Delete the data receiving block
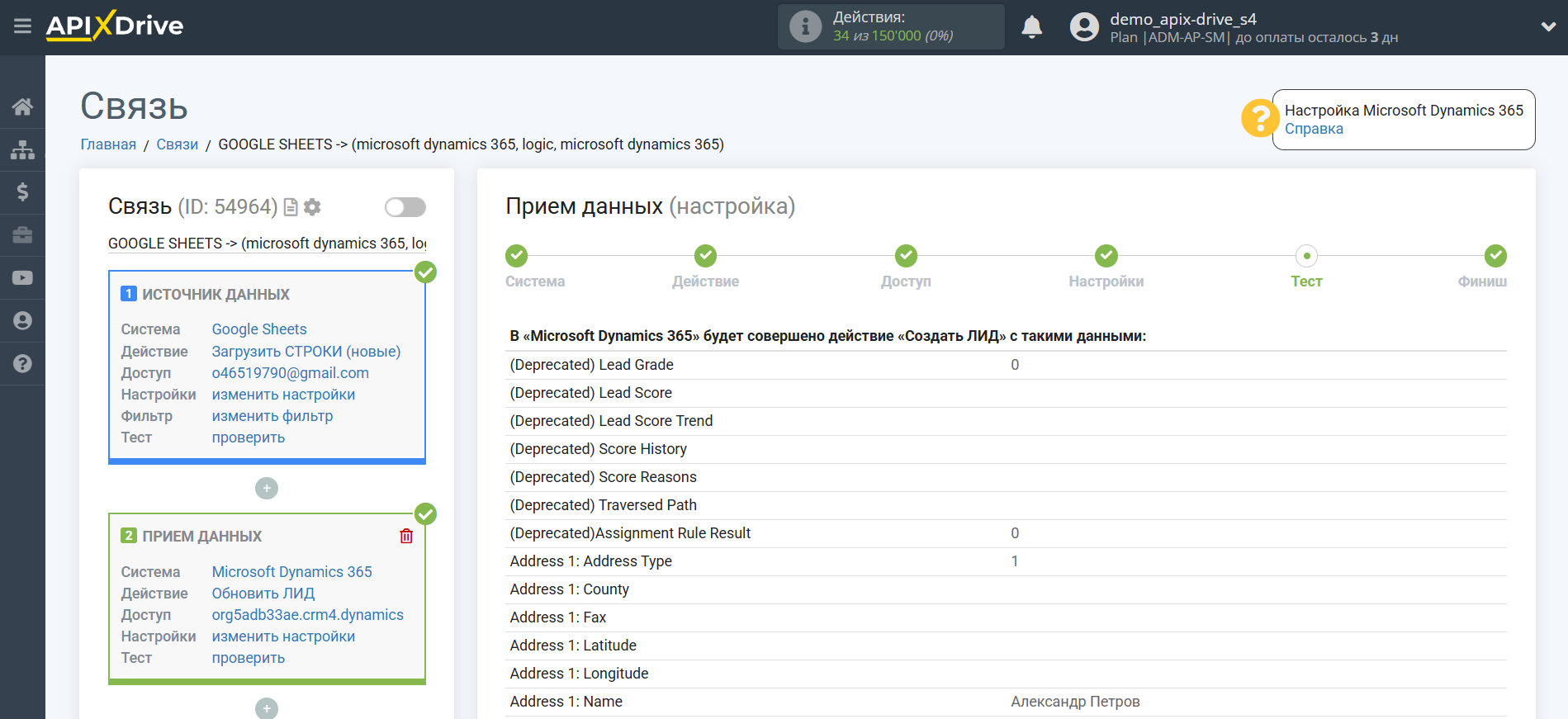 [x=406, y=537]
